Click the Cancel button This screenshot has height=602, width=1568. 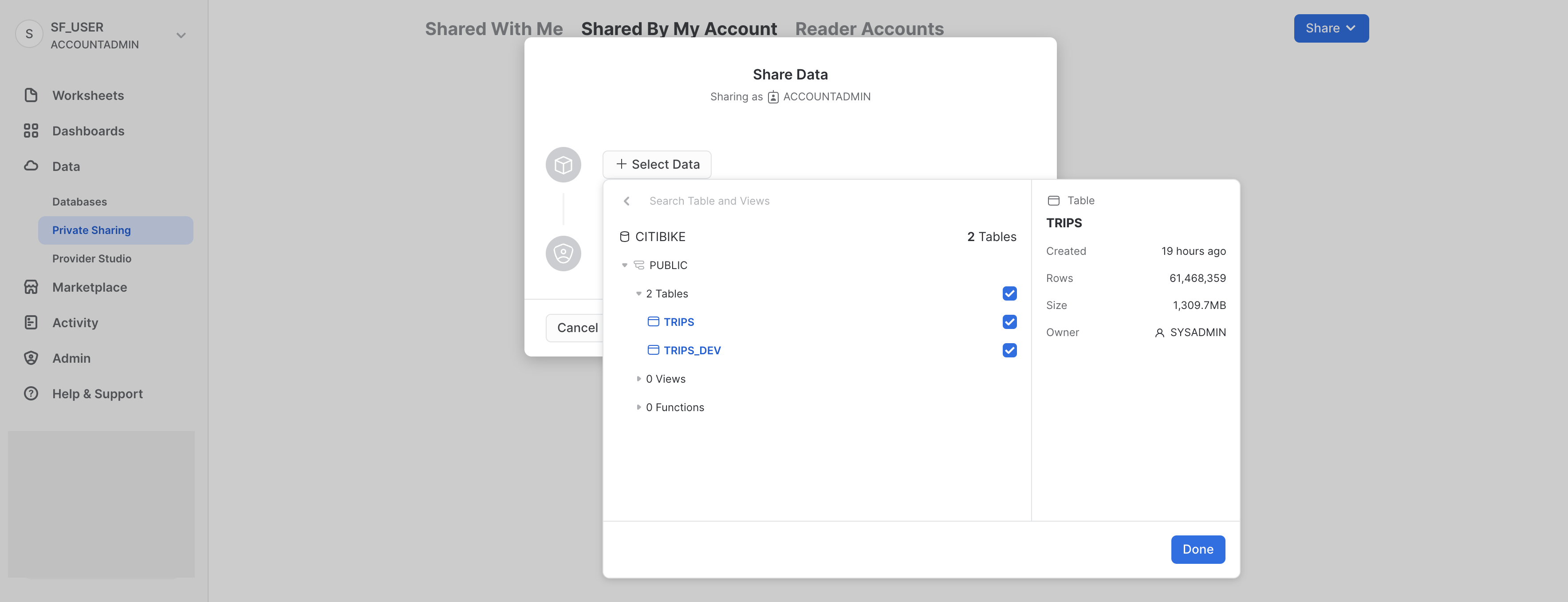tap(576, 328)
